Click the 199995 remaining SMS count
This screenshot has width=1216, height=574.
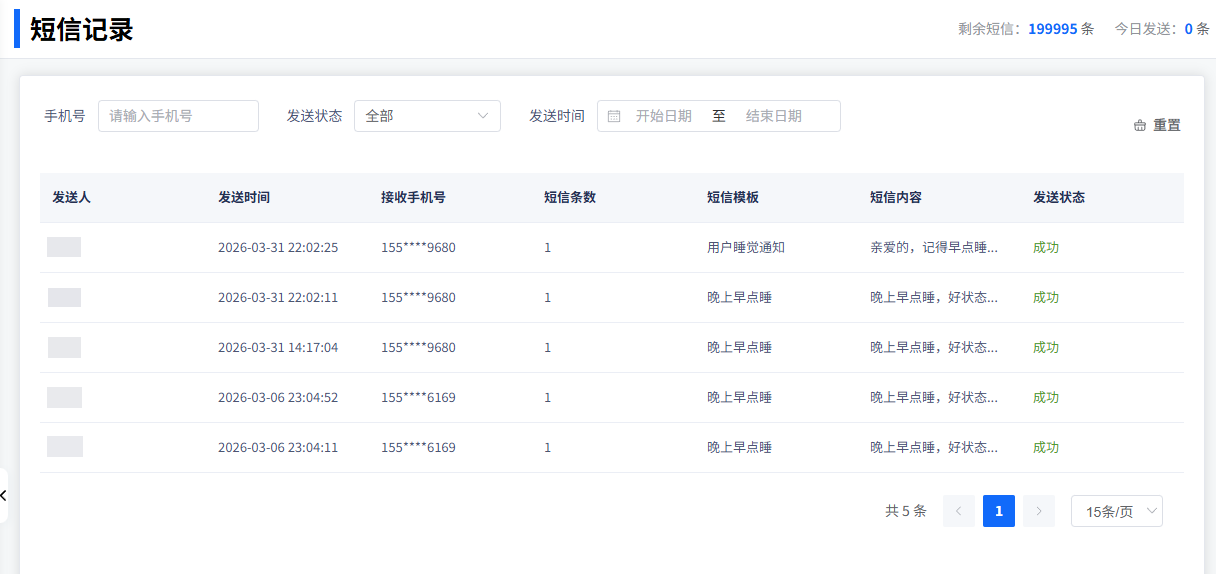pyautogui.click(x=1052, y=29)
